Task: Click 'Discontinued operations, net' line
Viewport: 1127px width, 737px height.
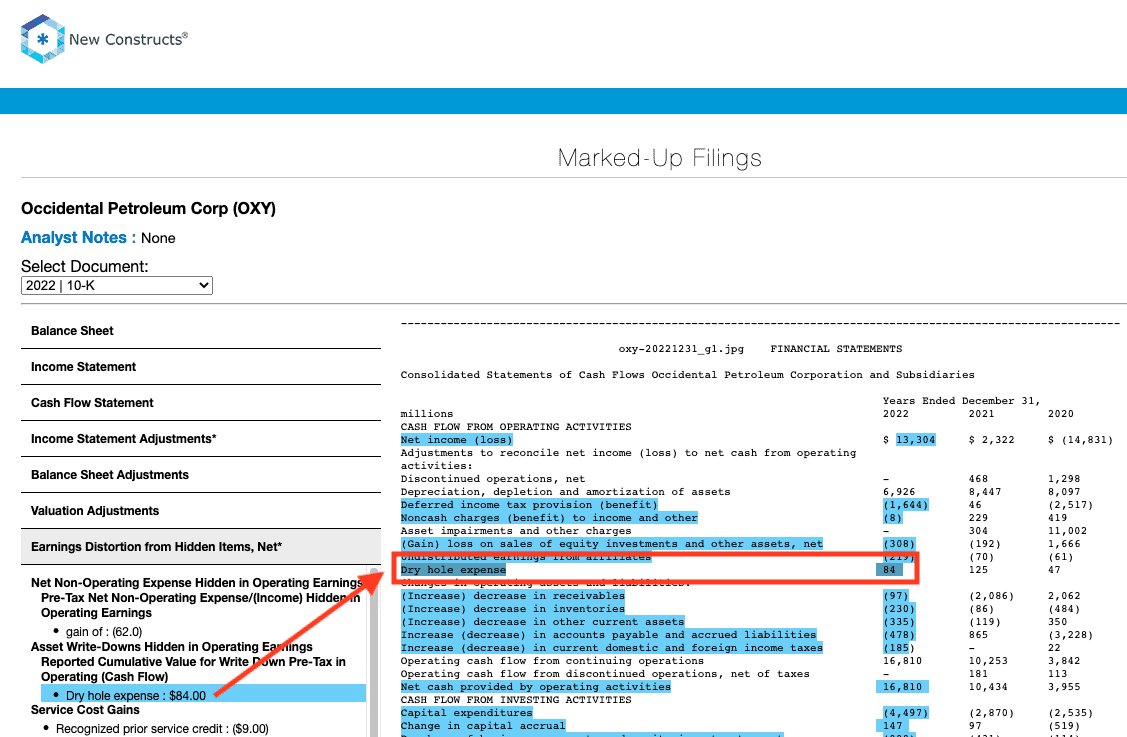Action: 493,479
